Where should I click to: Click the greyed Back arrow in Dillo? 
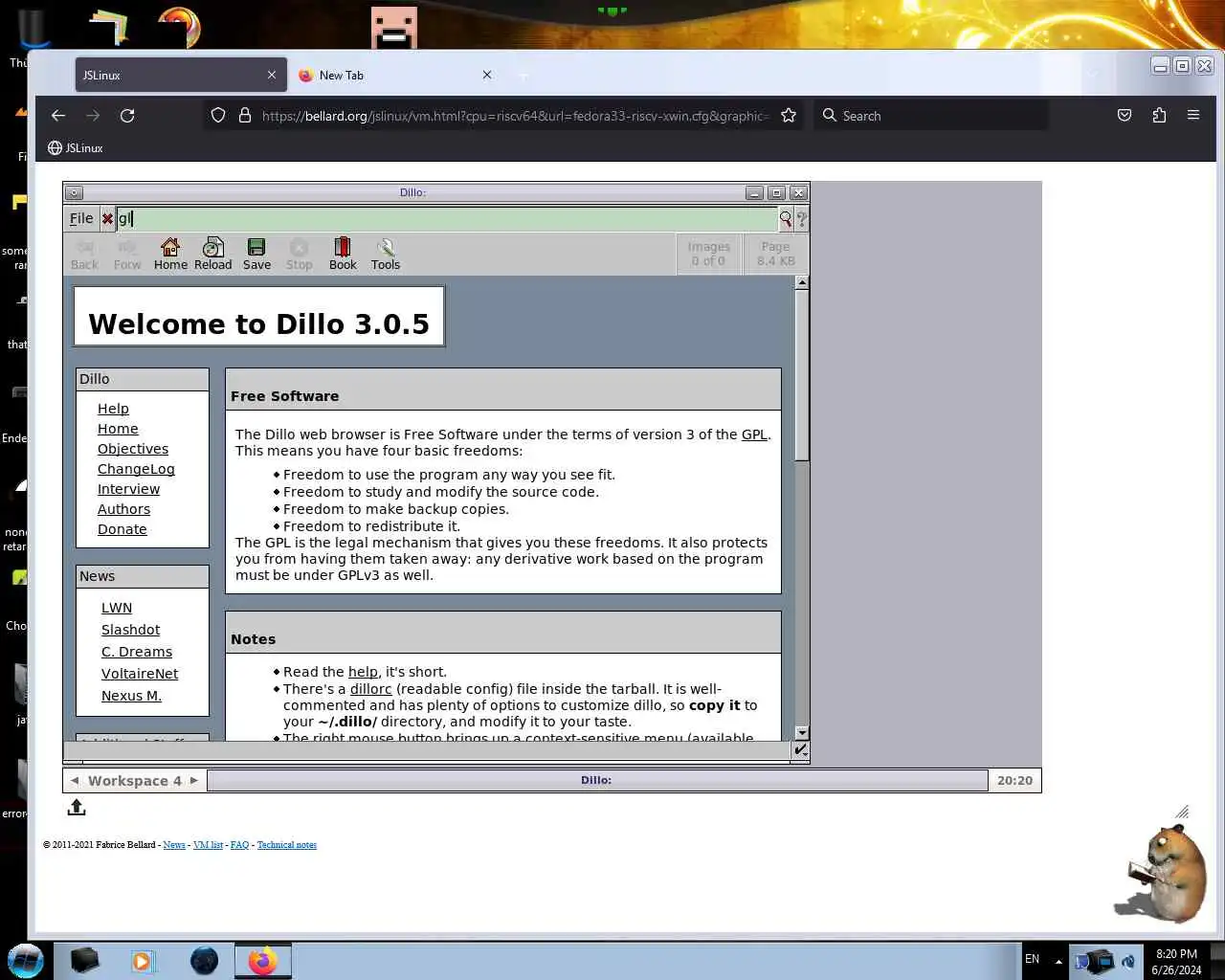pyautogui.click(x=84, y=254)
